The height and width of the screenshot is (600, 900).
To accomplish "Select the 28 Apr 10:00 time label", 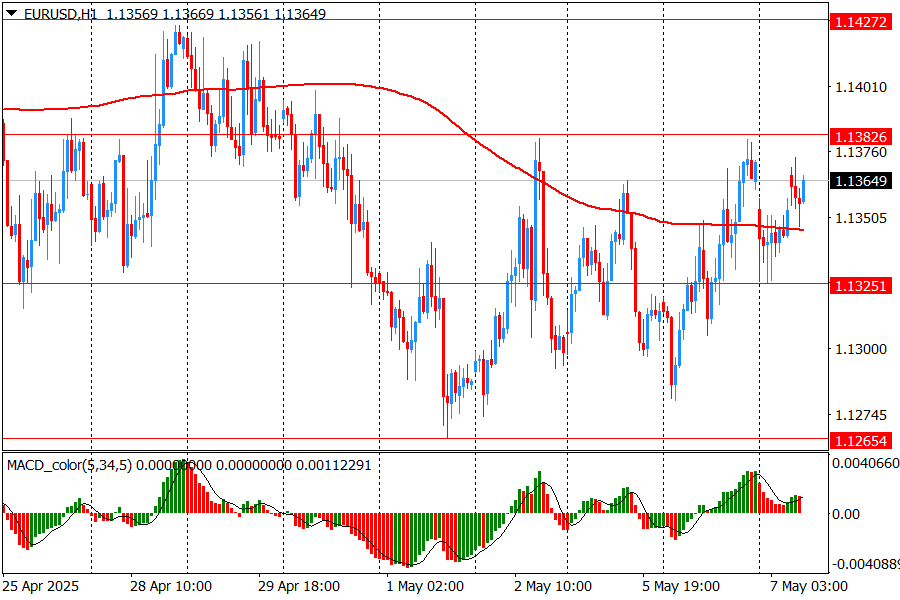I will [x=171, y=586].
